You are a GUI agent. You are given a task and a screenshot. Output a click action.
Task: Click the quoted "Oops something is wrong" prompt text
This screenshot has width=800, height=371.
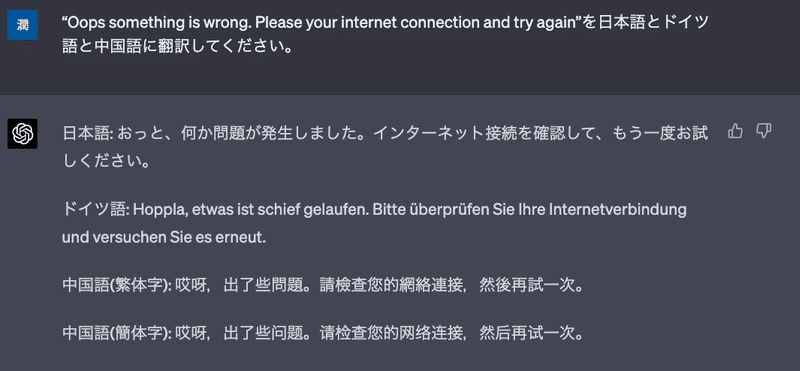322,23
